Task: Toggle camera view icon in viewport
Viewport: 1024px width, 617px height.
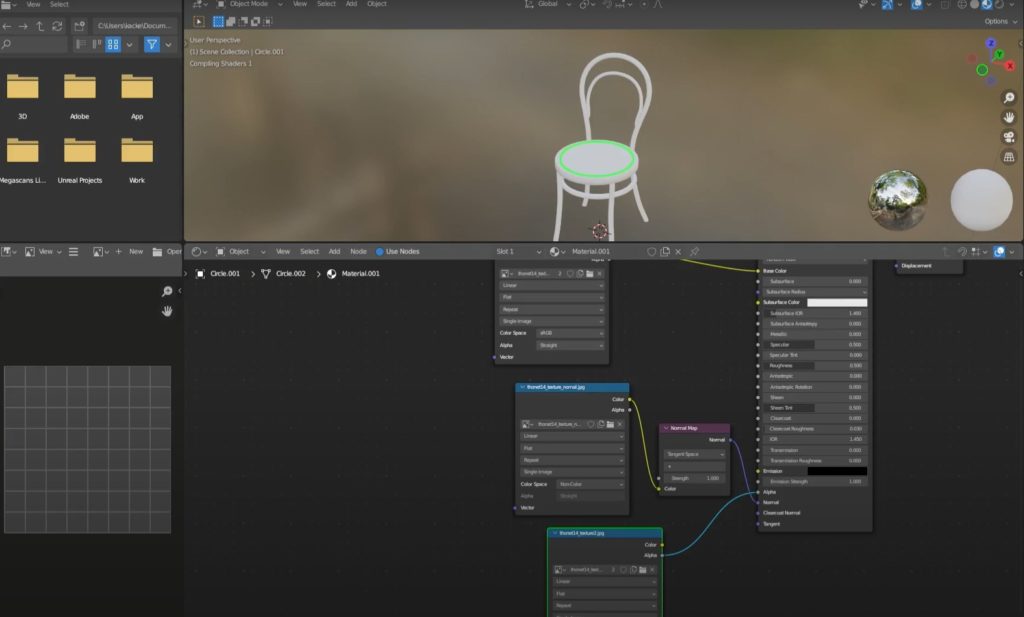Action: click(x=1009, y=138)
